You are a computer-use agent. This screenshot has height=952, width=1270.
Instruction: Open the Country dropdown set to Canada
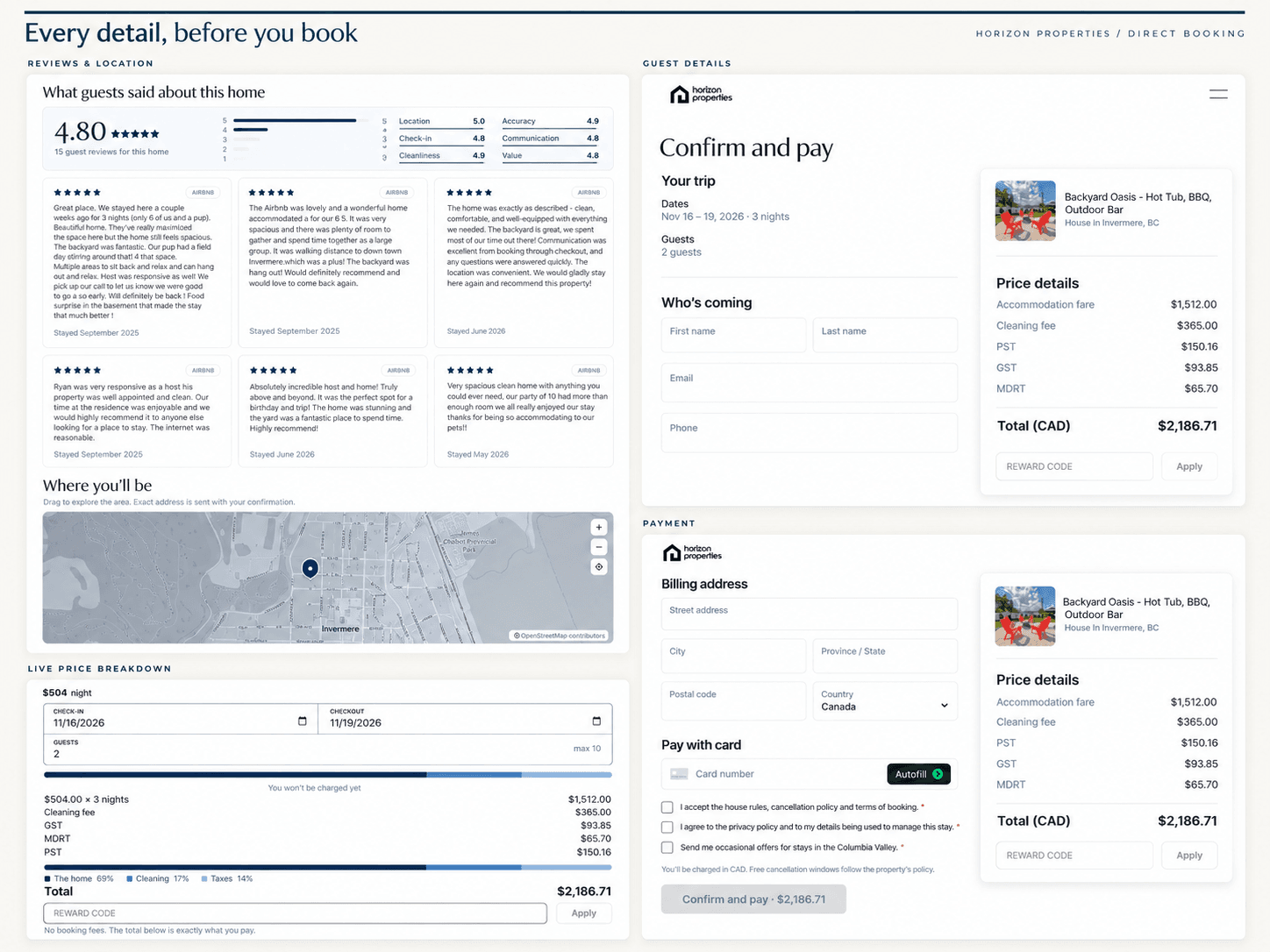885,701
